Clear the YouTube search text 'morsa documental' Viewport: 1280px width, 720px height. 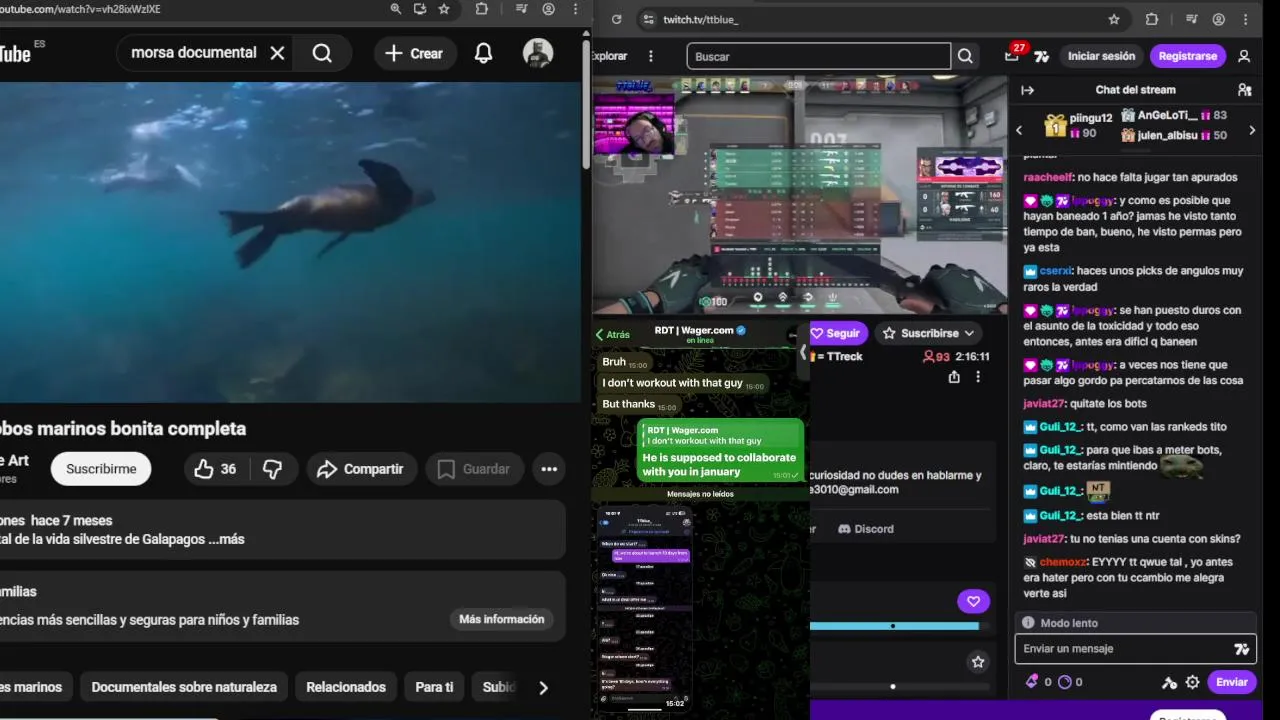click(x=278, y=53)
